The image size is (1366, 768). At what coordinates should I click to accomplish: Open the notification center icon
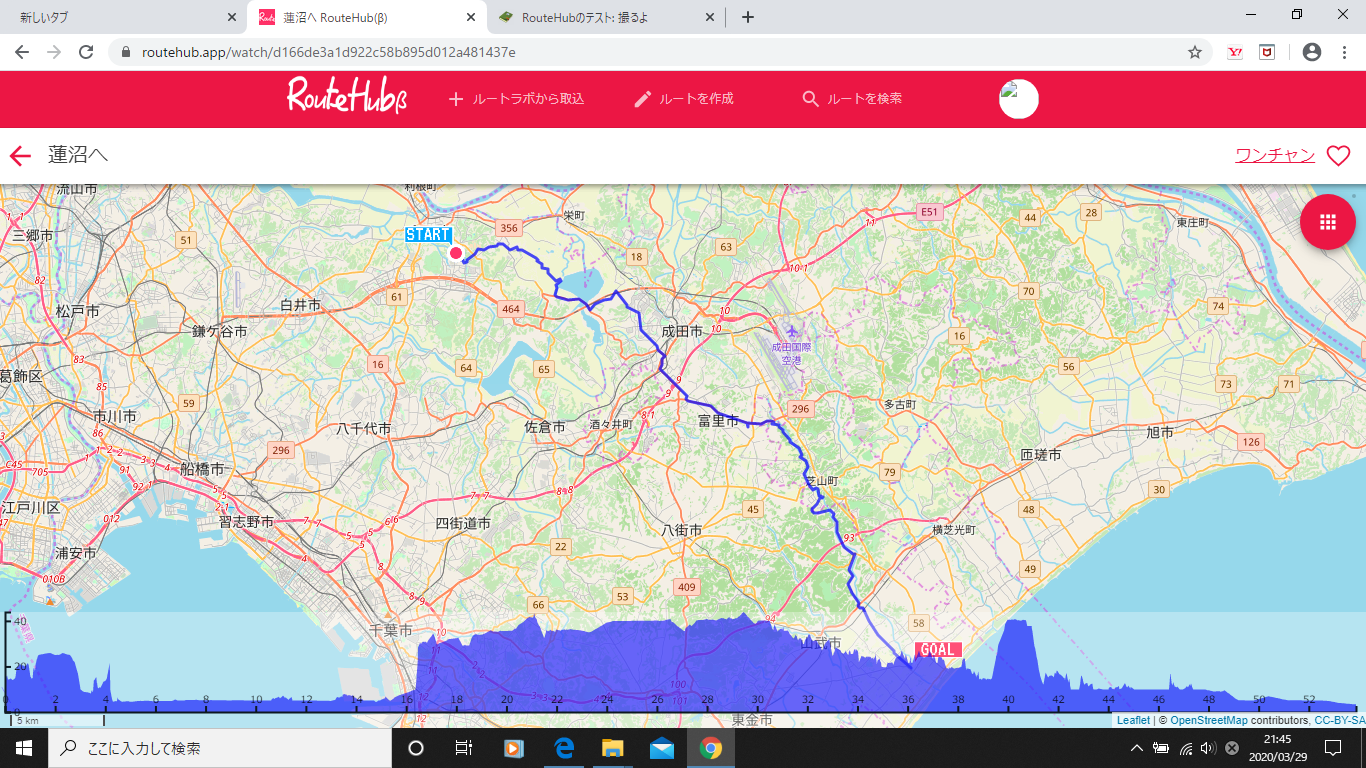pyautogui.click(x=1333, y=747)
